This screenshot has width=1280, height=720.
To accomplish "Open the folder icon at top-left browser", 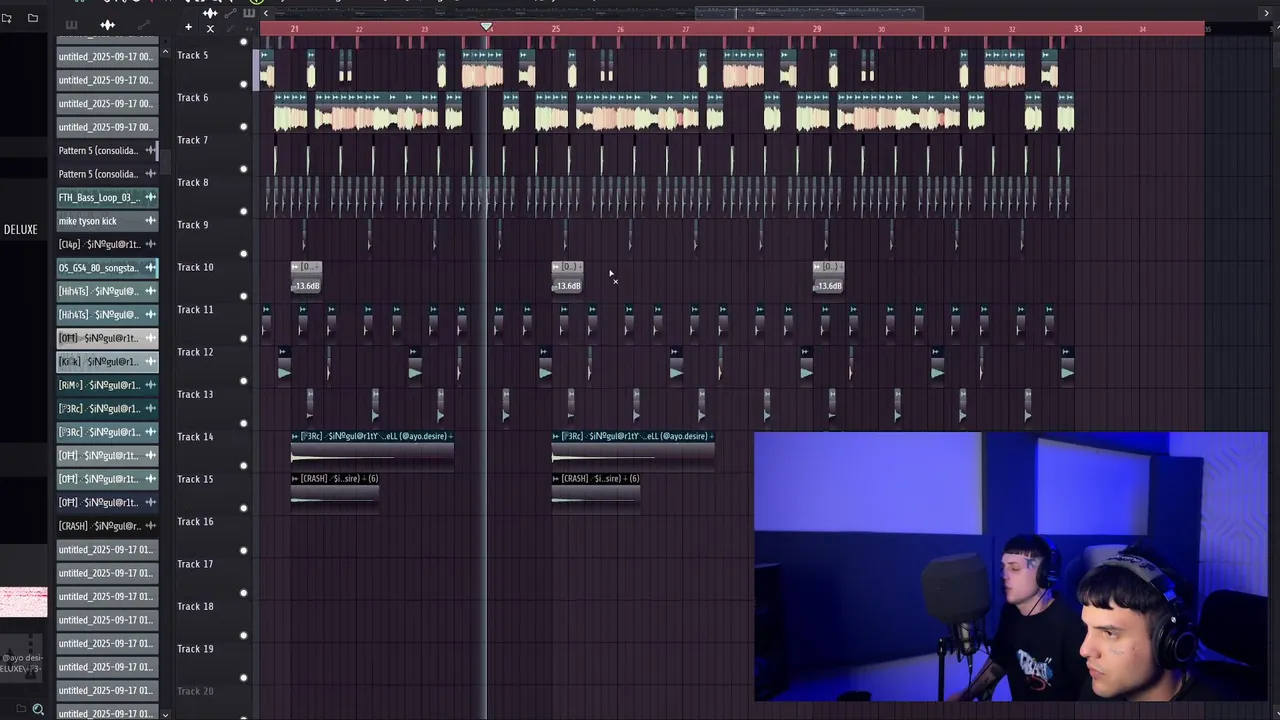I will coord(33,18).
